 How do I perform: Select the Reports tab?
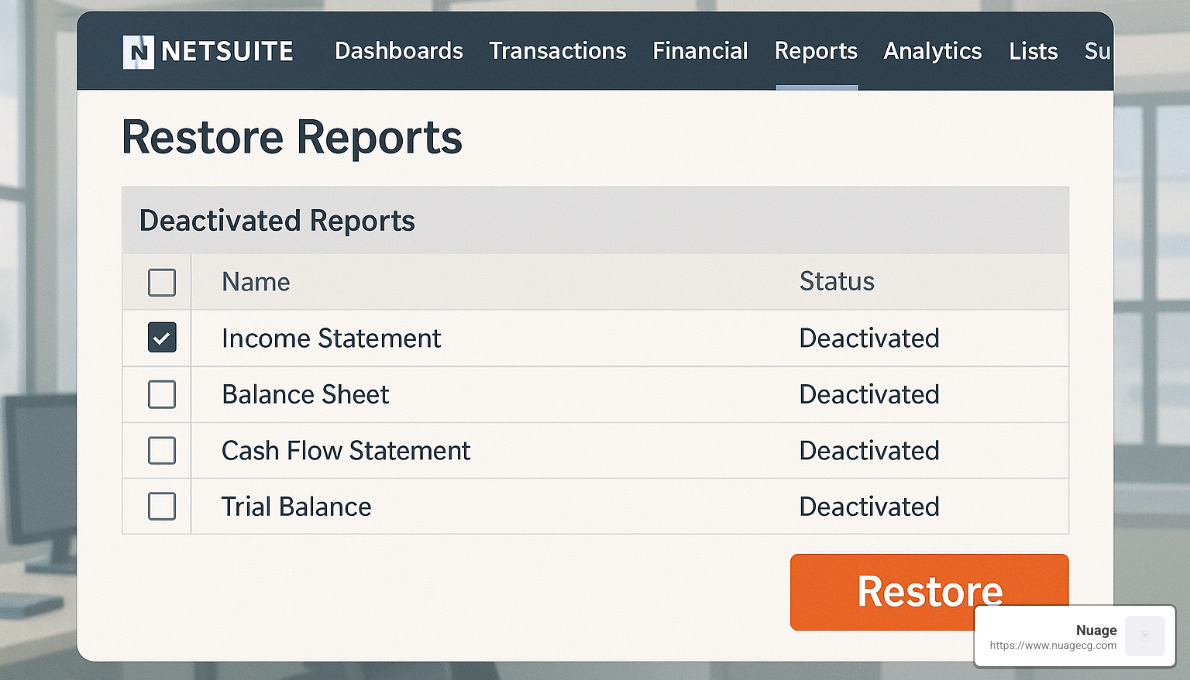[x=816, y=51]
